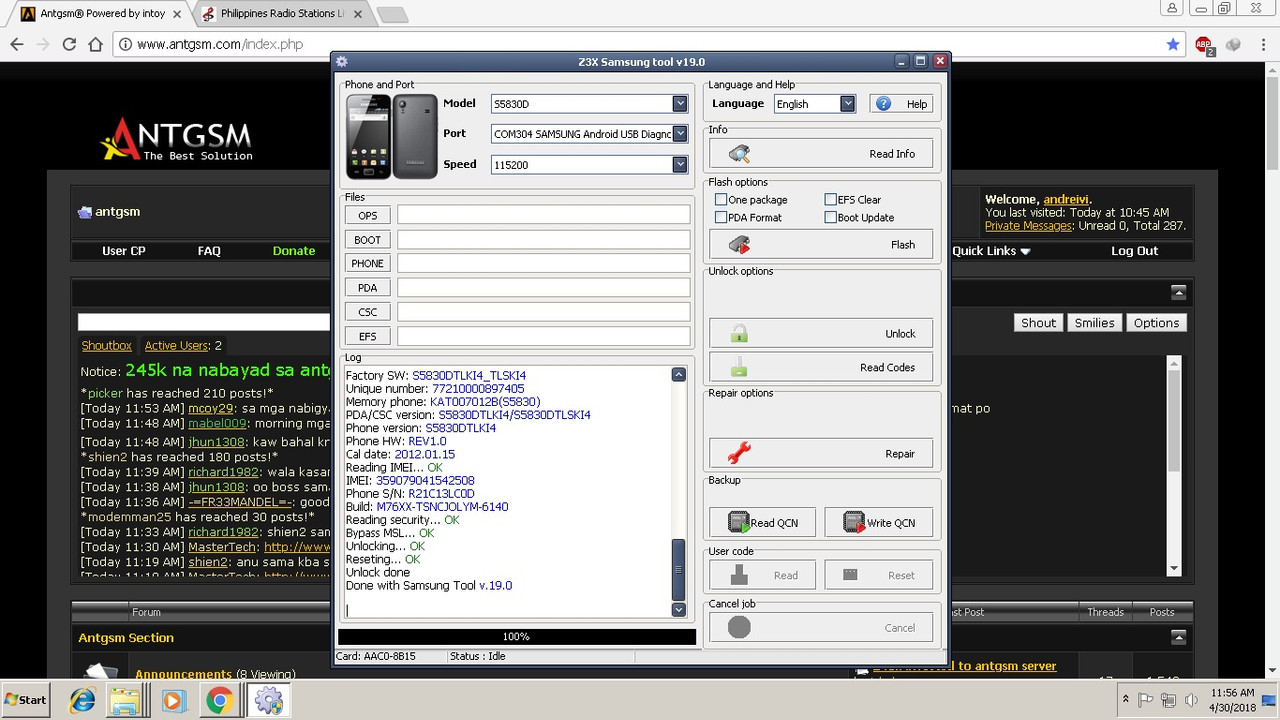1280x720 pixels.
Task: Click the Chrome address bar
Action: point(640,44)
